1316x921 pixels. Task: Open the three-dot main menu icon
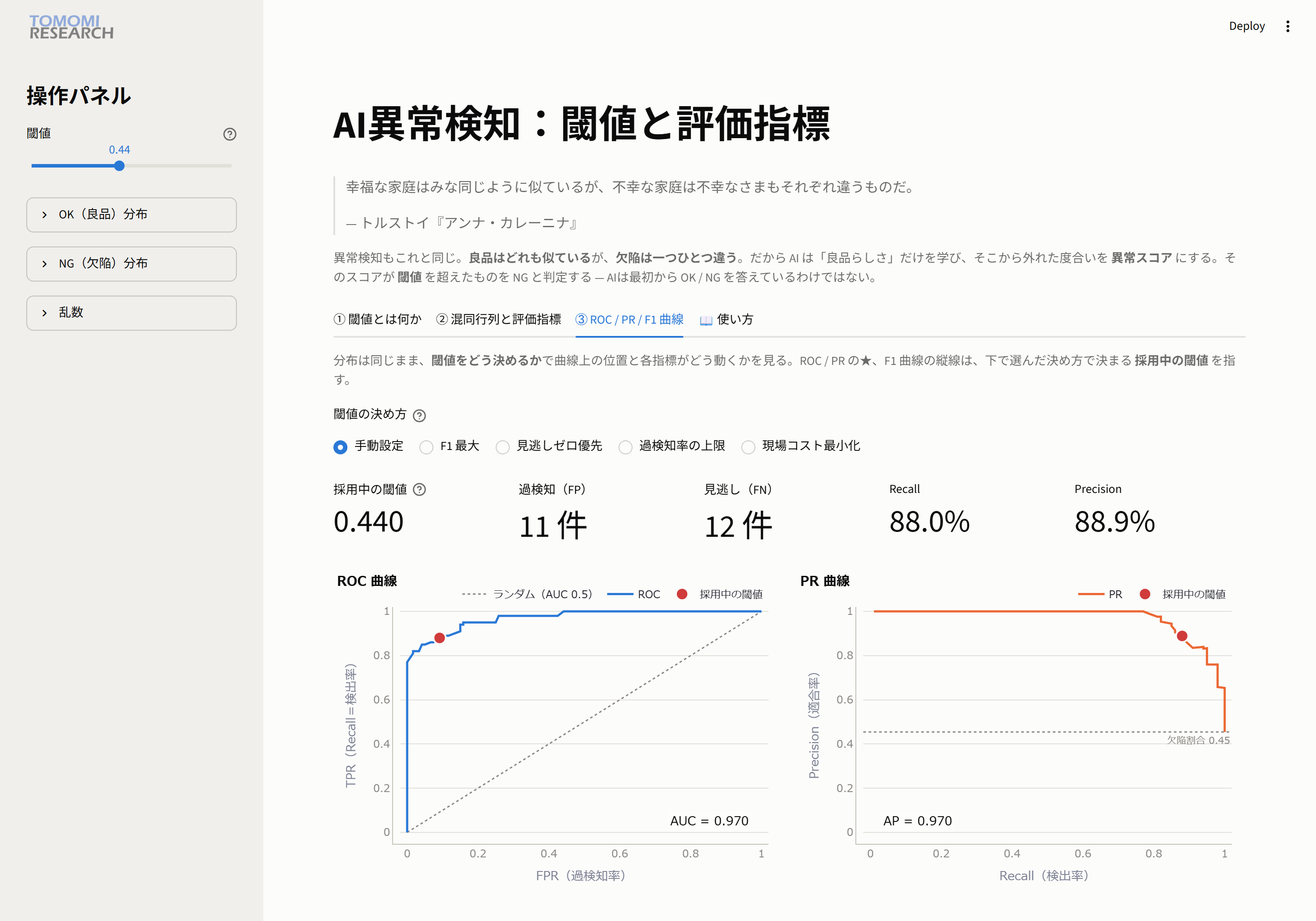click(1287, 26)
